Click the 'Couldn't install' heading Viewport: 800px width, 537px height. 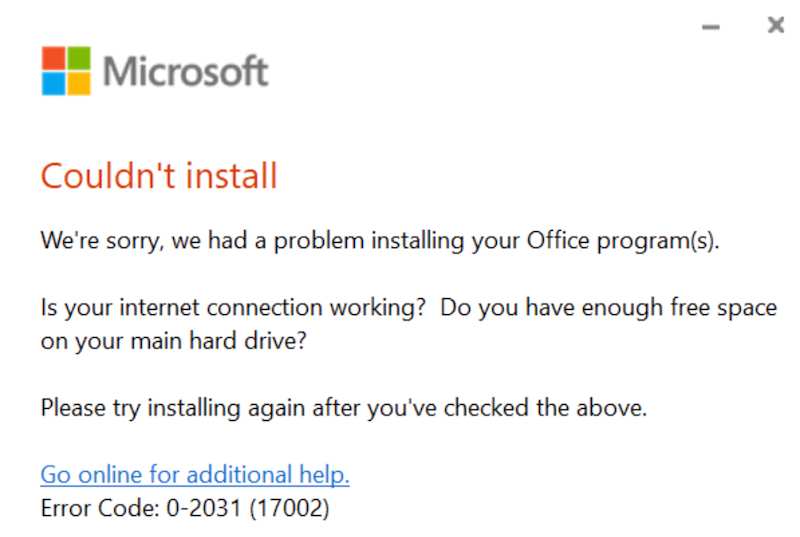[158, 177]
